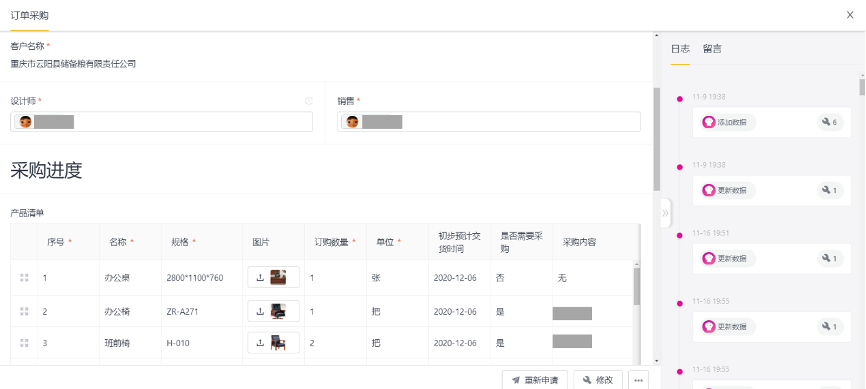The width and height of the screenshot is (866, 389).
Task: Click the 设计师 person input field
Action: [161, 122]
